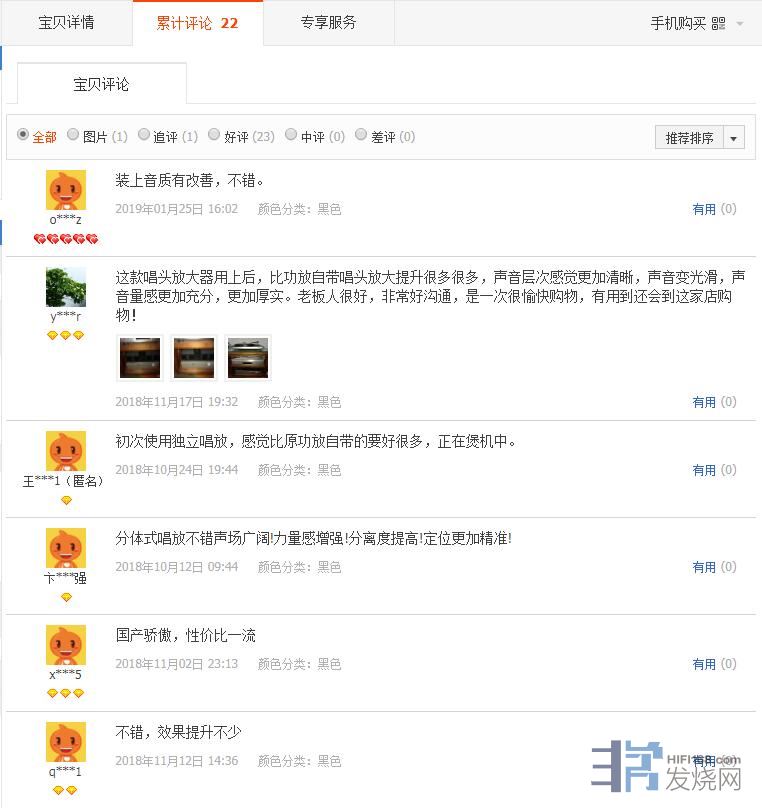Viewport: 762px width, 808px height.
Task: Expand the 手机购买 dropdown arrow
Action: point(740,24)
